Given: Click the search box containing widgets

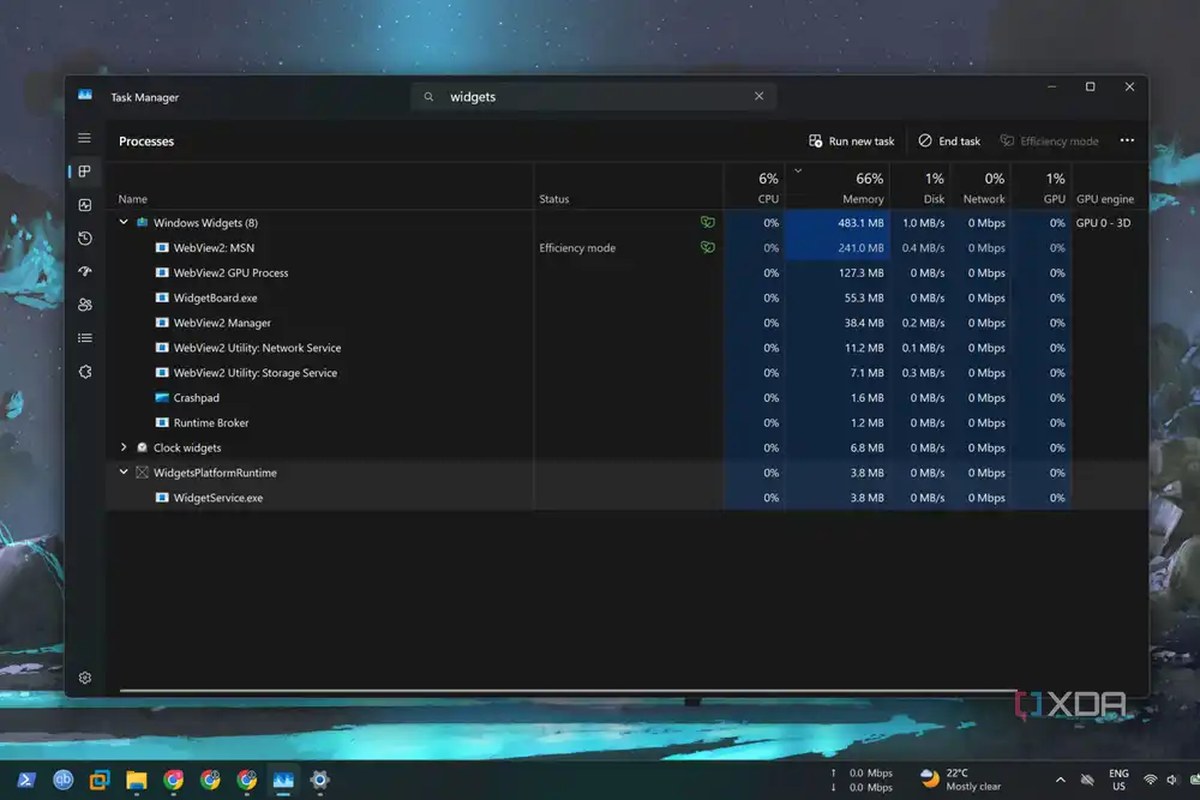Looking at the screenshot, I should point(594,97).
